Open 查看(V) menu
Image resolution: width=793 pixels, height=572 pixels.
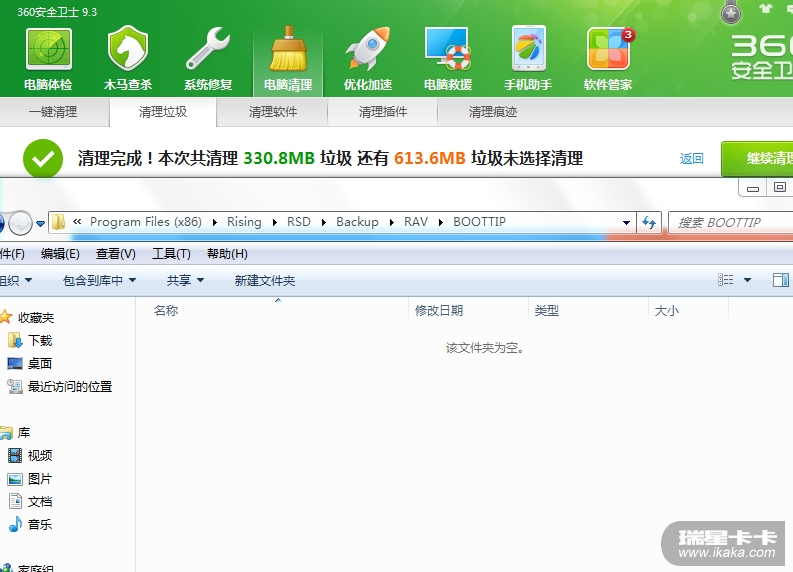click(x=116, y=254)
